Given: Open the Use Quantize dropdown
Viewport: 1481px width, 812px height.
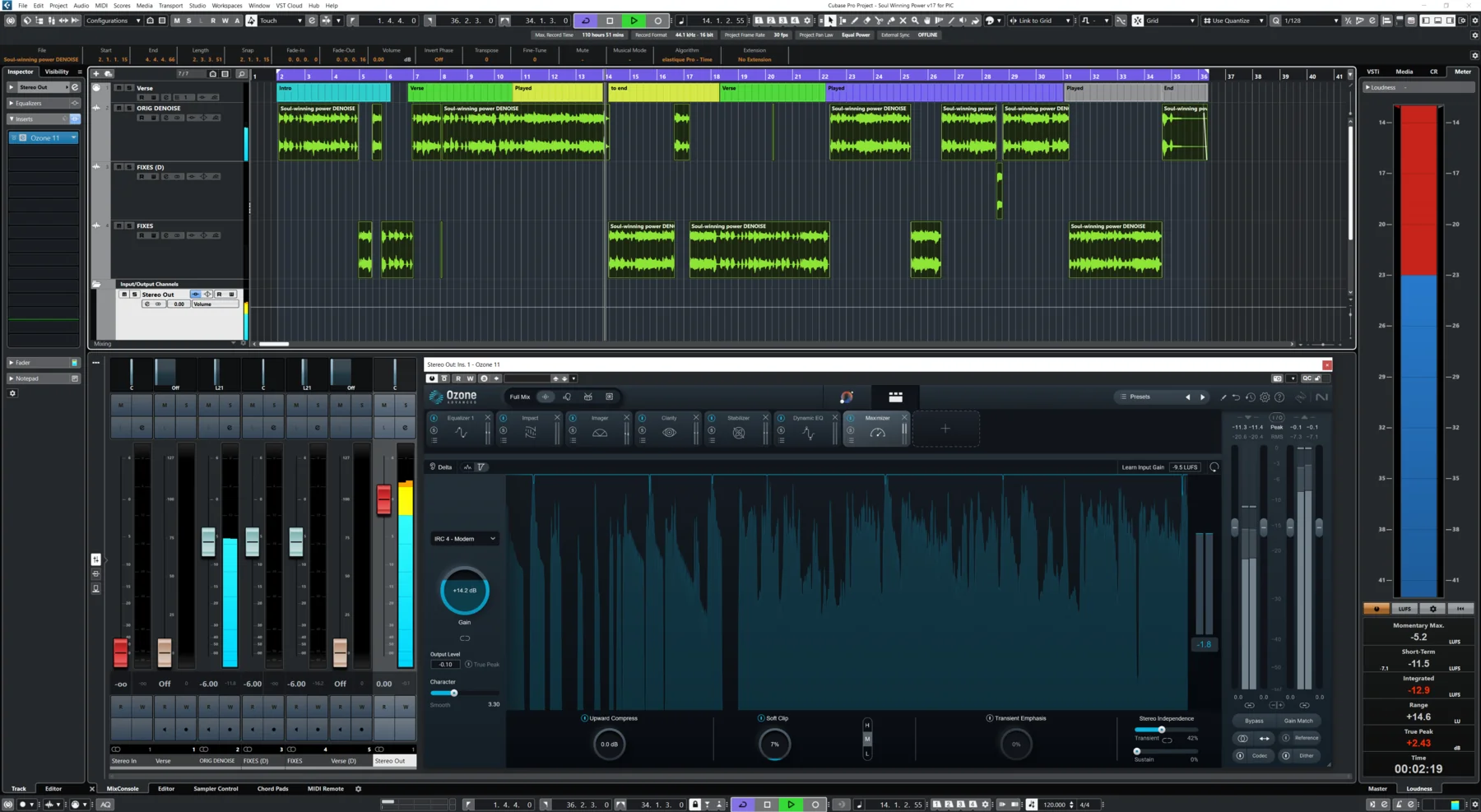Looking at the screenshot, I should pyautogui.click(x=1233, y=21).
